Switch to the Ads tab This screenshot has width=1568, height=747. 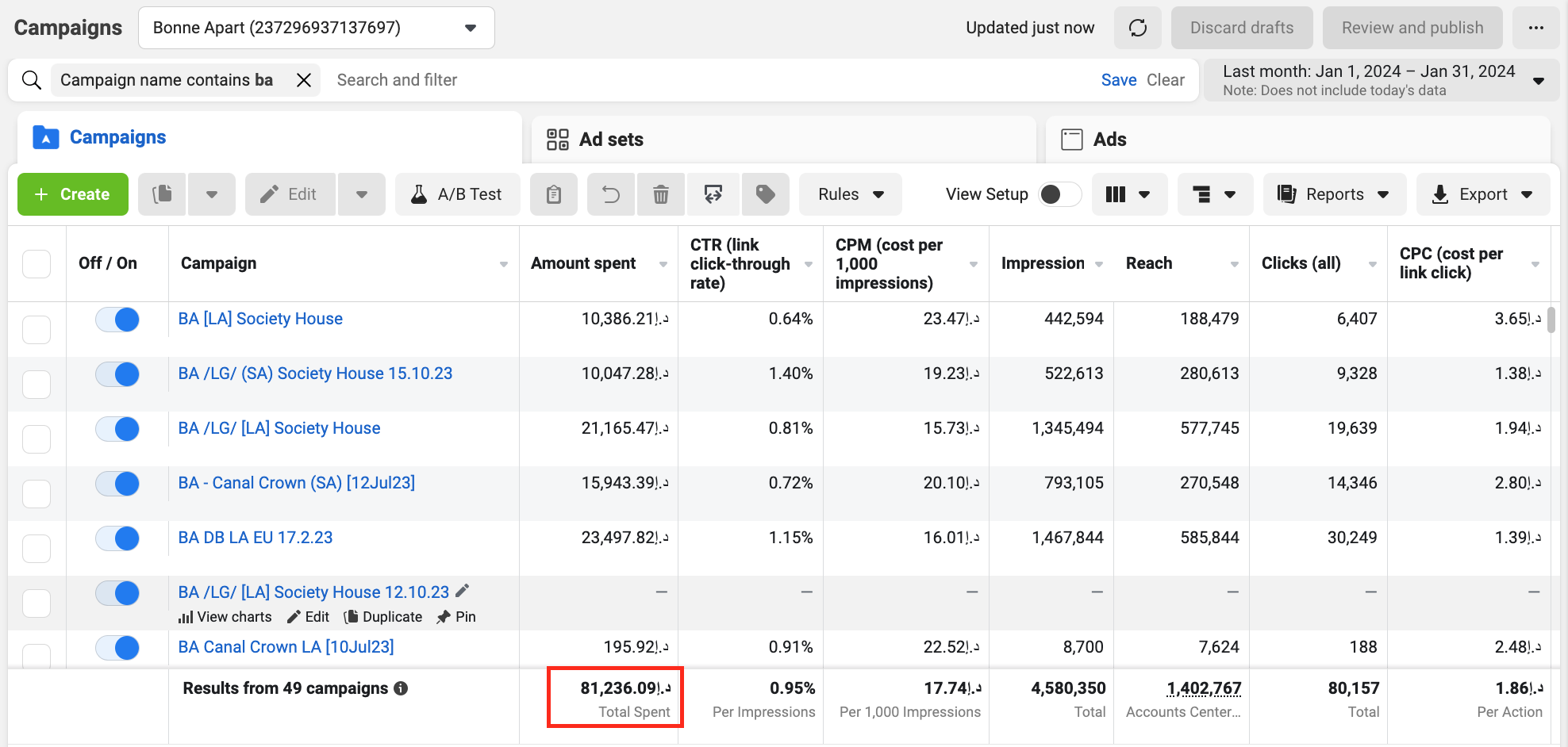coord(1109,140)
